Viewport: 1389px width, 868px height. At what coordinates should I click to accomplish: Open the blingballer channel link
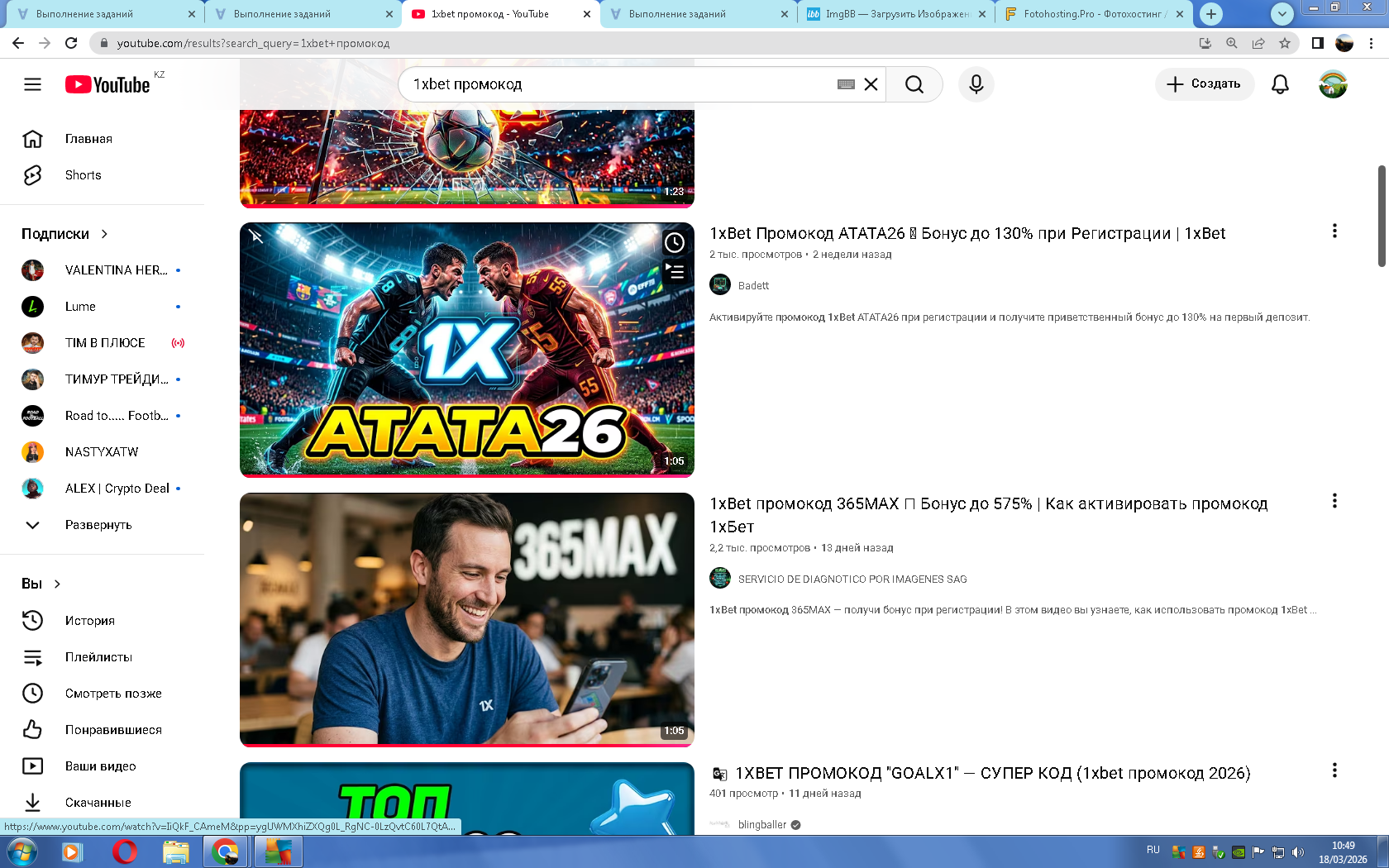762,825
